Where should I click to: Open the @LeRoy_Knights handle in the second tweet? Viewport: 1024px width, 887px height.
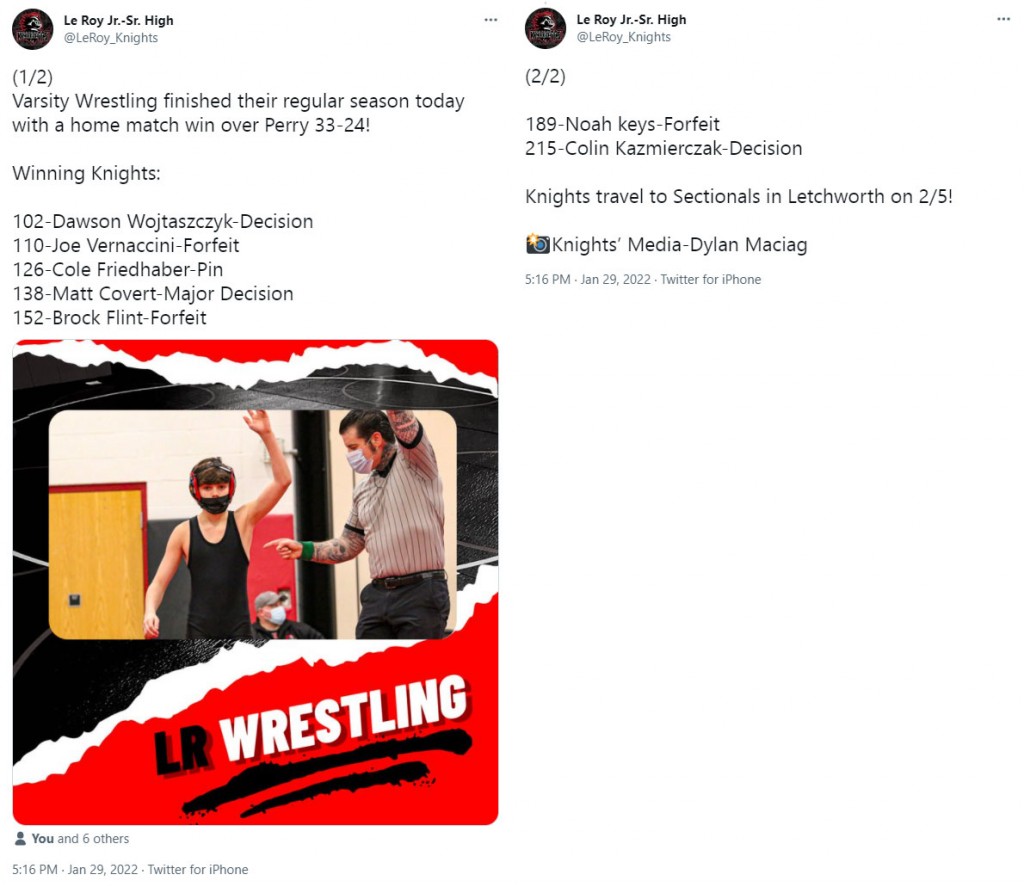pos(623,37)
